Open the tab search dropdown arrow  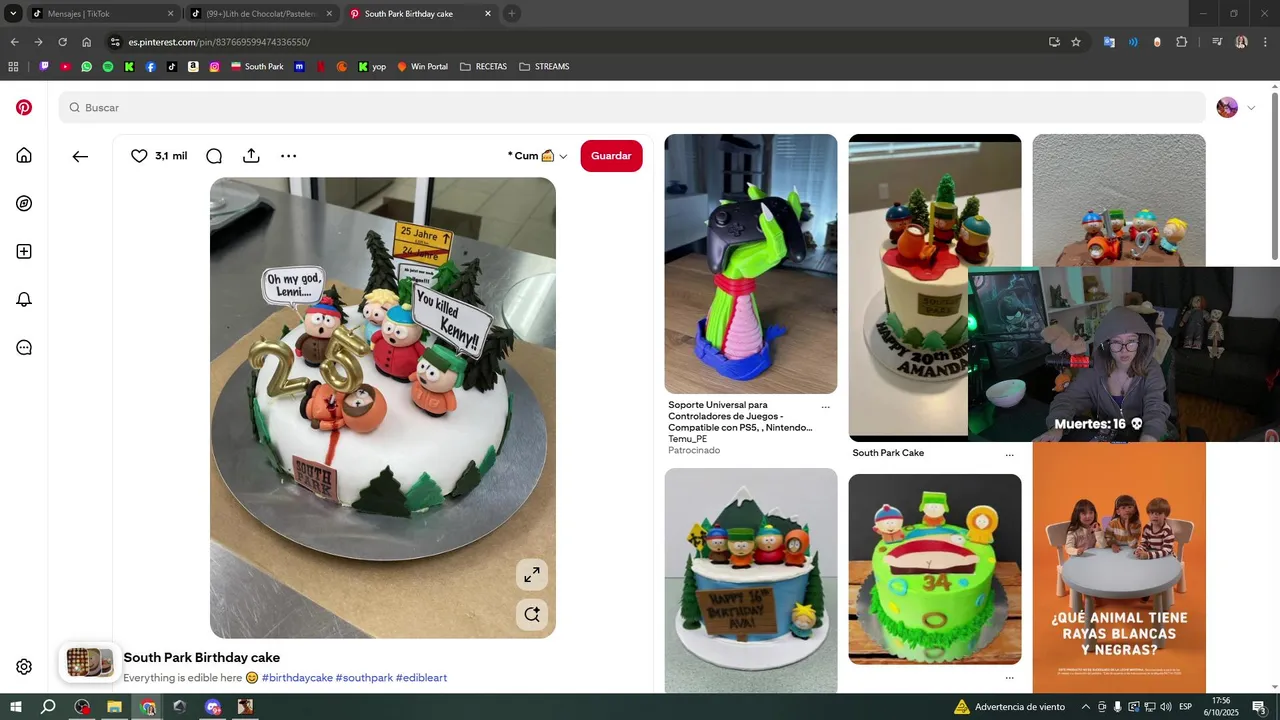tap(13, 14)
